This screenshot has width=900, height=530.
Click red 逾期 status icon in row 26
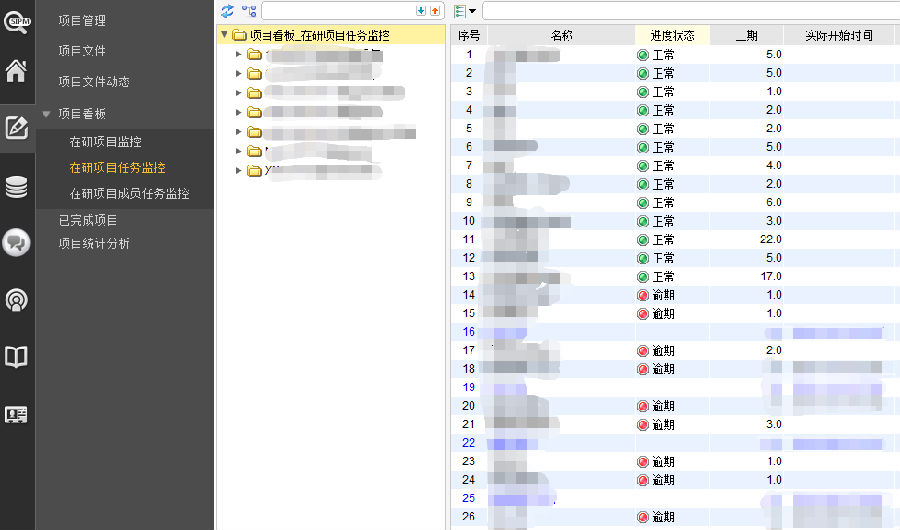pyautogui.click(x=643, y=517)
